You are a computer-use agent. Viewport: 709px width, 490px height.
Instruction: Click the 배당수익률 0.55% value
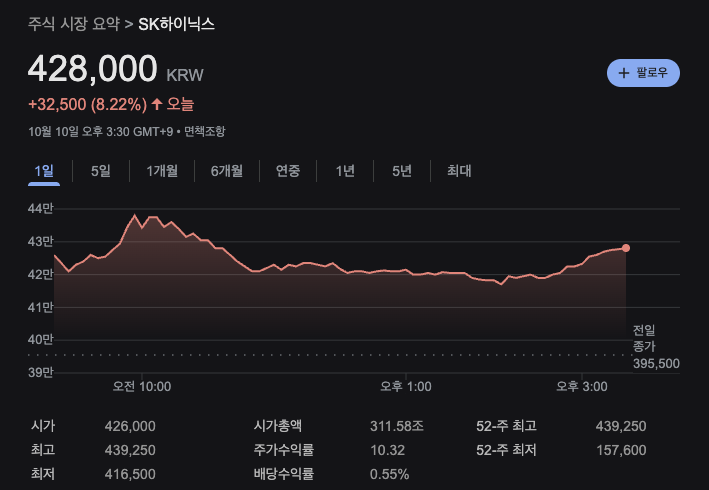pos(390,474)
